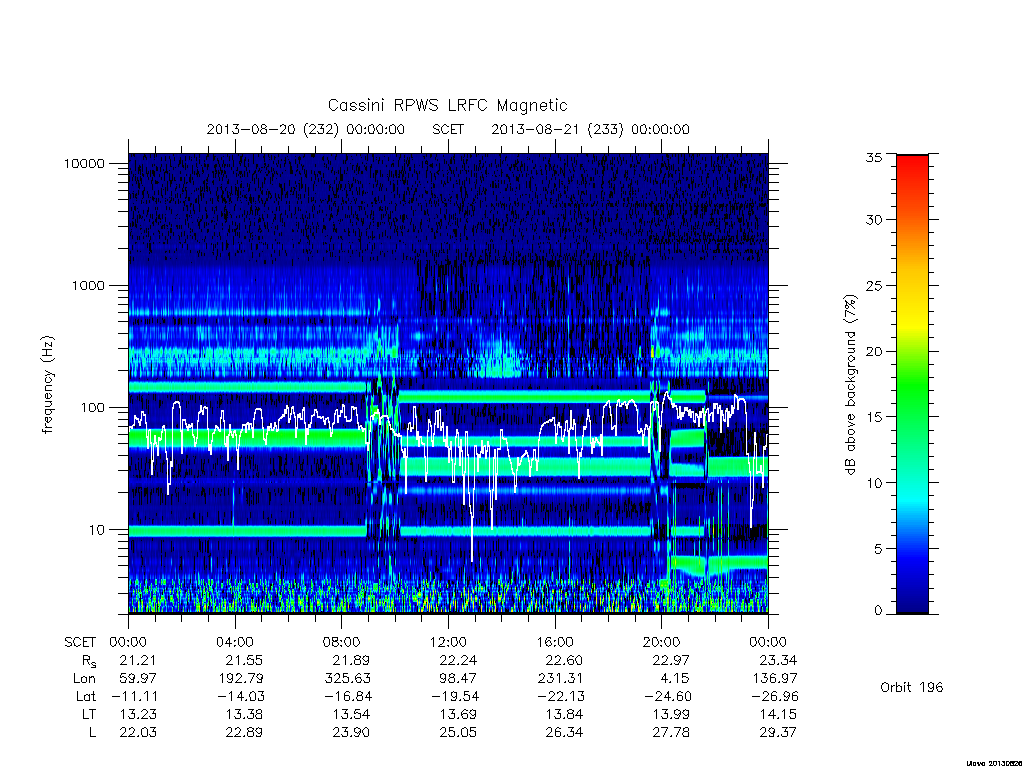Click the colorbar tick label 5
The width and height of the screenshot is (1024, 768).
pyautogui.click(x=878, y=549)
